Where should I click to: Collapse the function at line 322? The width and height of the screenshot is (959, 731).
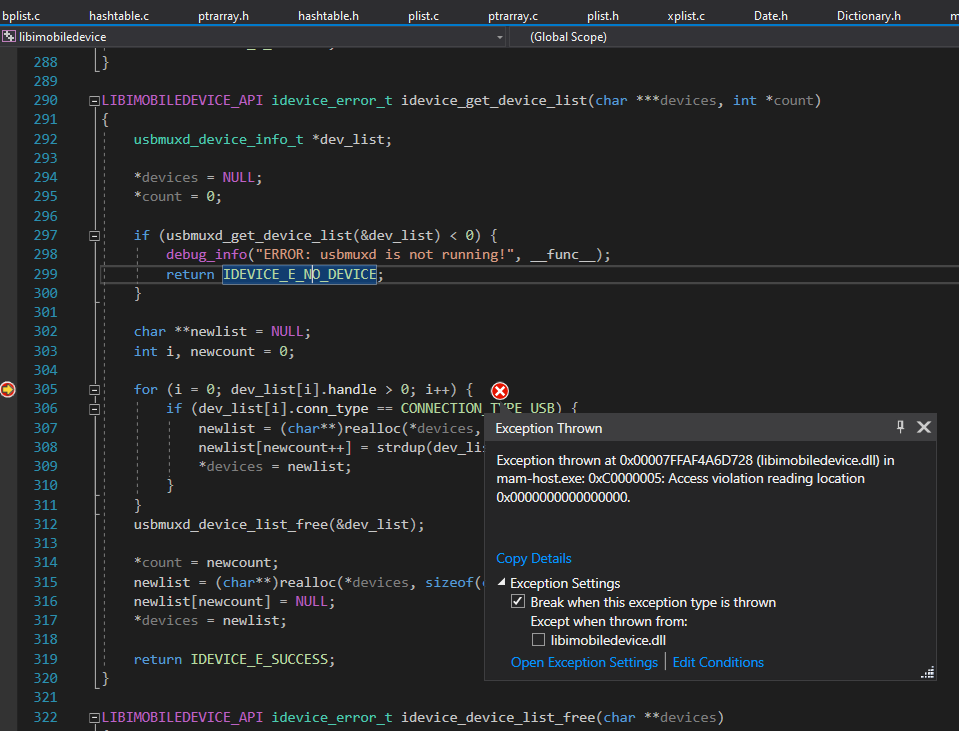coord(93,716)
